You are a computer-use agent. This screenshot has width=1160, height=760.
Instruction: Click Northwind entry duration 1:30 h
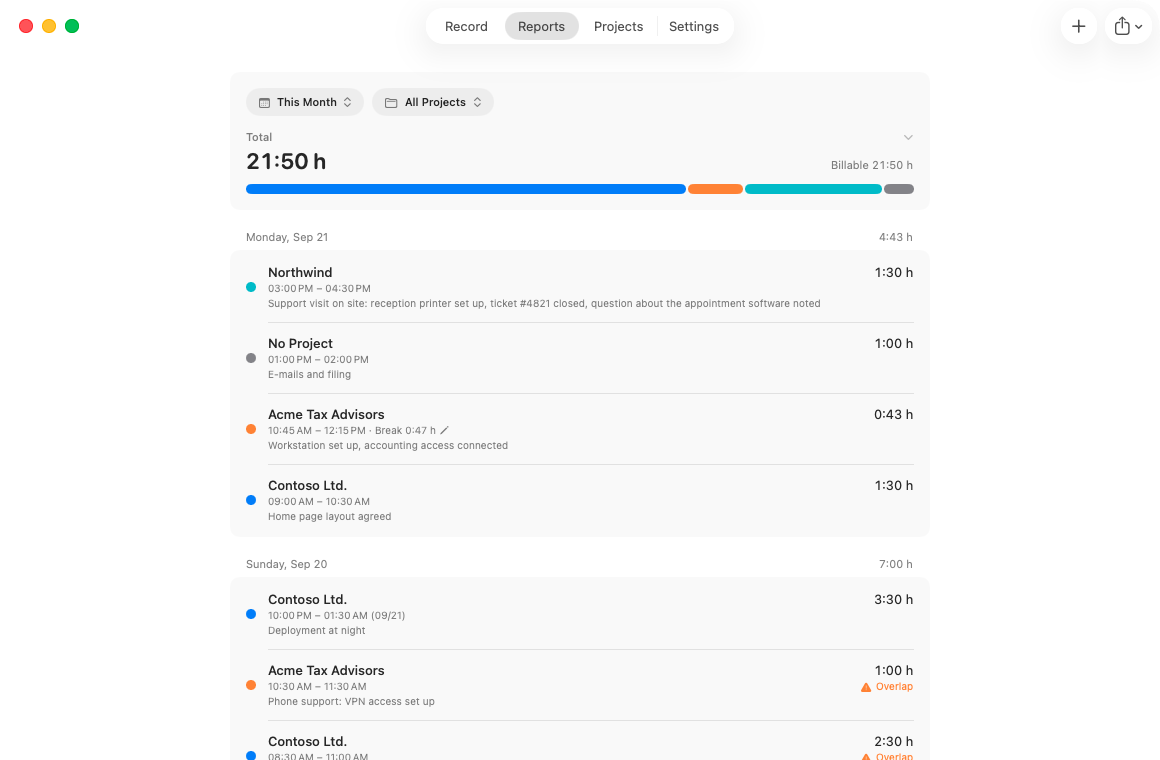[x=894, y=273]
